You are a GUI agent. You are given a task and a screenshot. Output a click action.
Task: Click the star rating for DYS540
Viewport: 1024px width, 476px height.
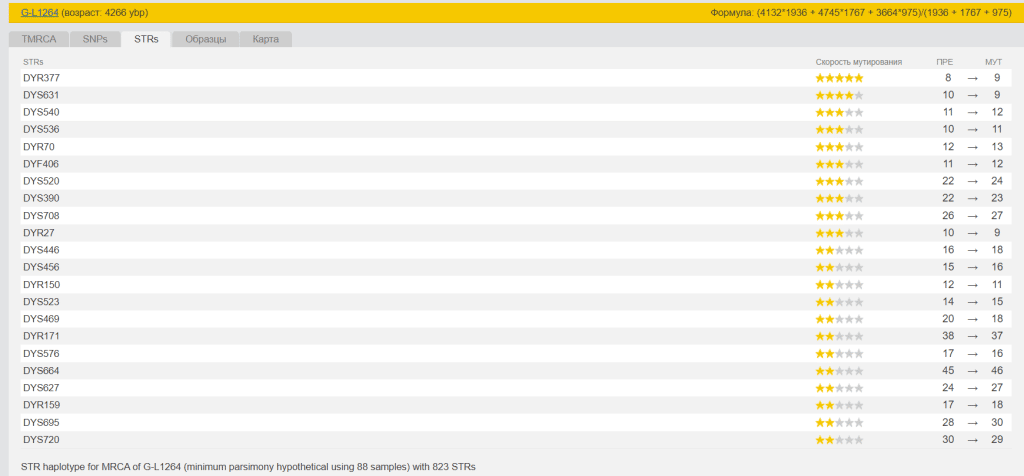click(x=839, y=112)
